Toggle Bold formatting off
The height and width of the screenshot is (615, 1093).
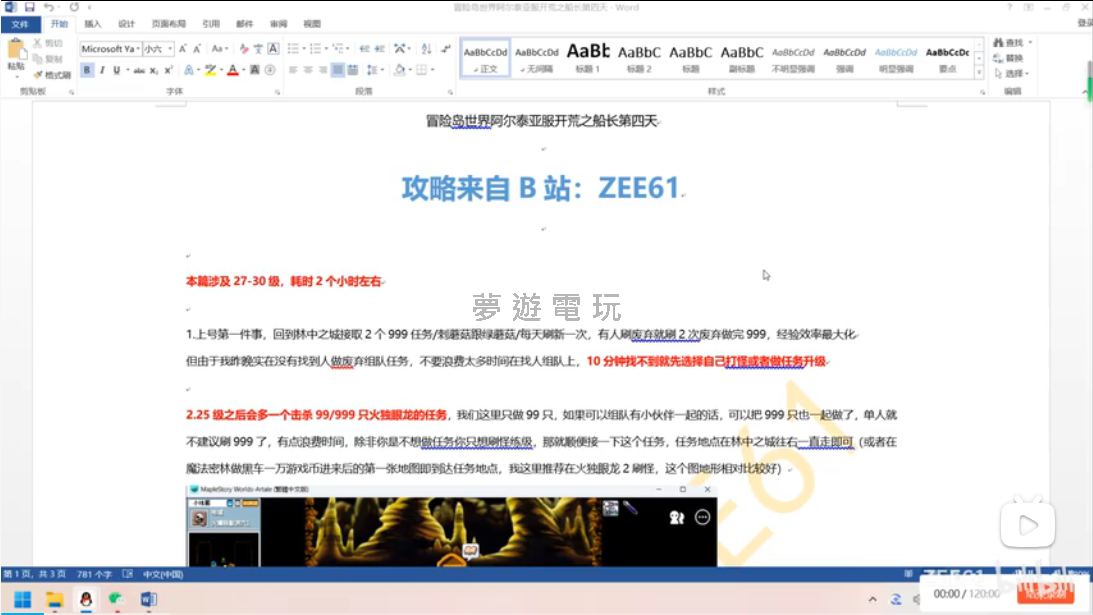pos(87,70)
